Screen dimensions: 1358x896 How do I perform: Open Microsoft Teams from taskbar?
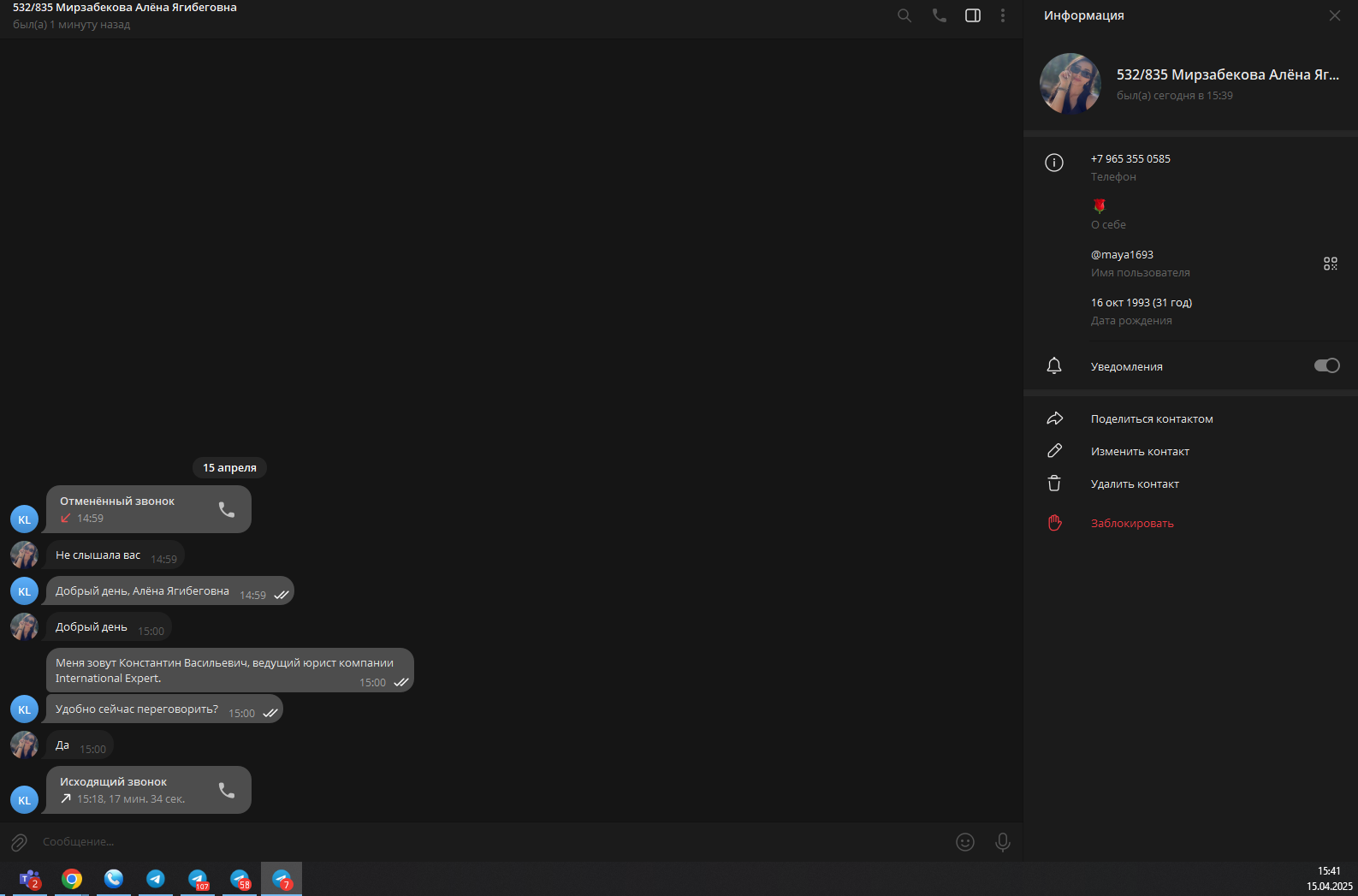(30, 879)
